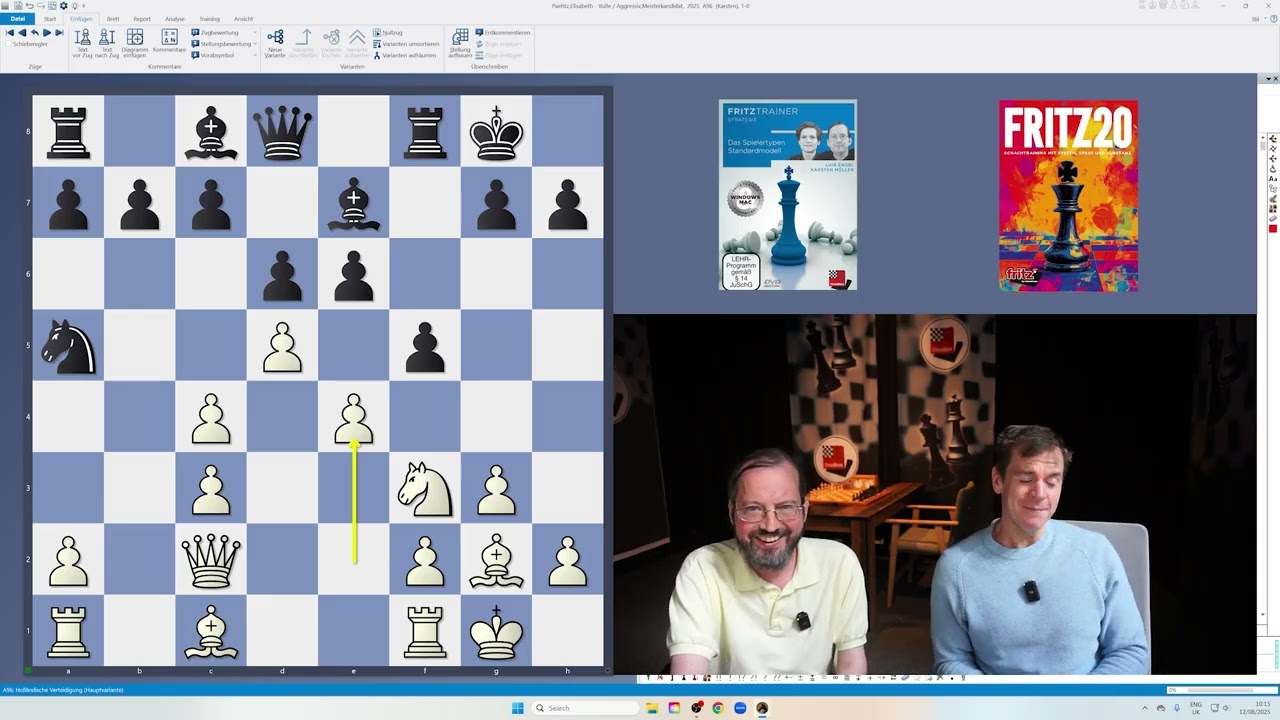Select the red color swatch in notation sidebar
This screenshot has height=720, width=1280.
(1273, 229)
